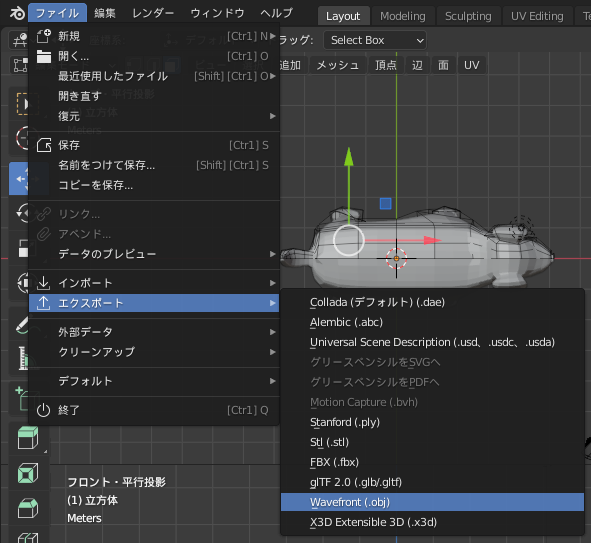
Task: Open the 追加 menu in viewport header
Action: coord(290,65)
